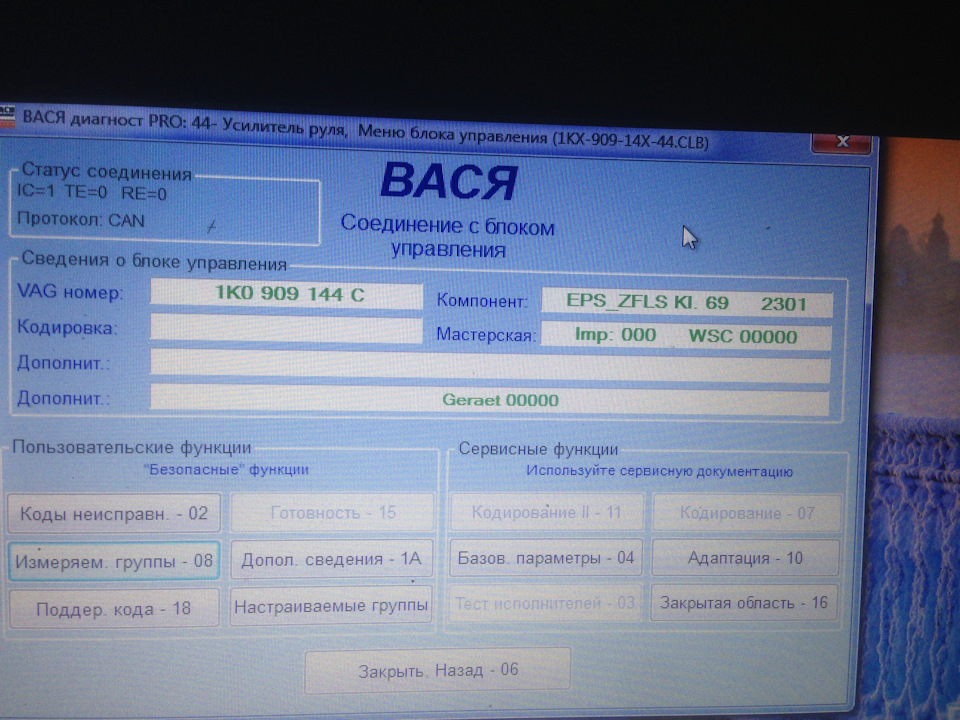
Task: Open Базов. параметры - 04
Action: click(546, 558)
